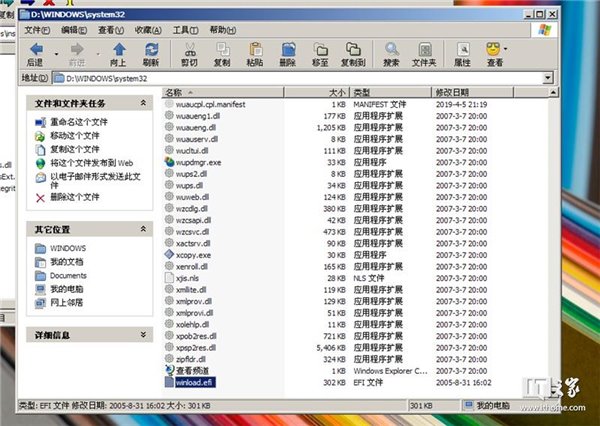Image resolution: width=600 pixels, height=426 pixels.
Task: Open the 帮助(H) menu
Action: [223, 30]
